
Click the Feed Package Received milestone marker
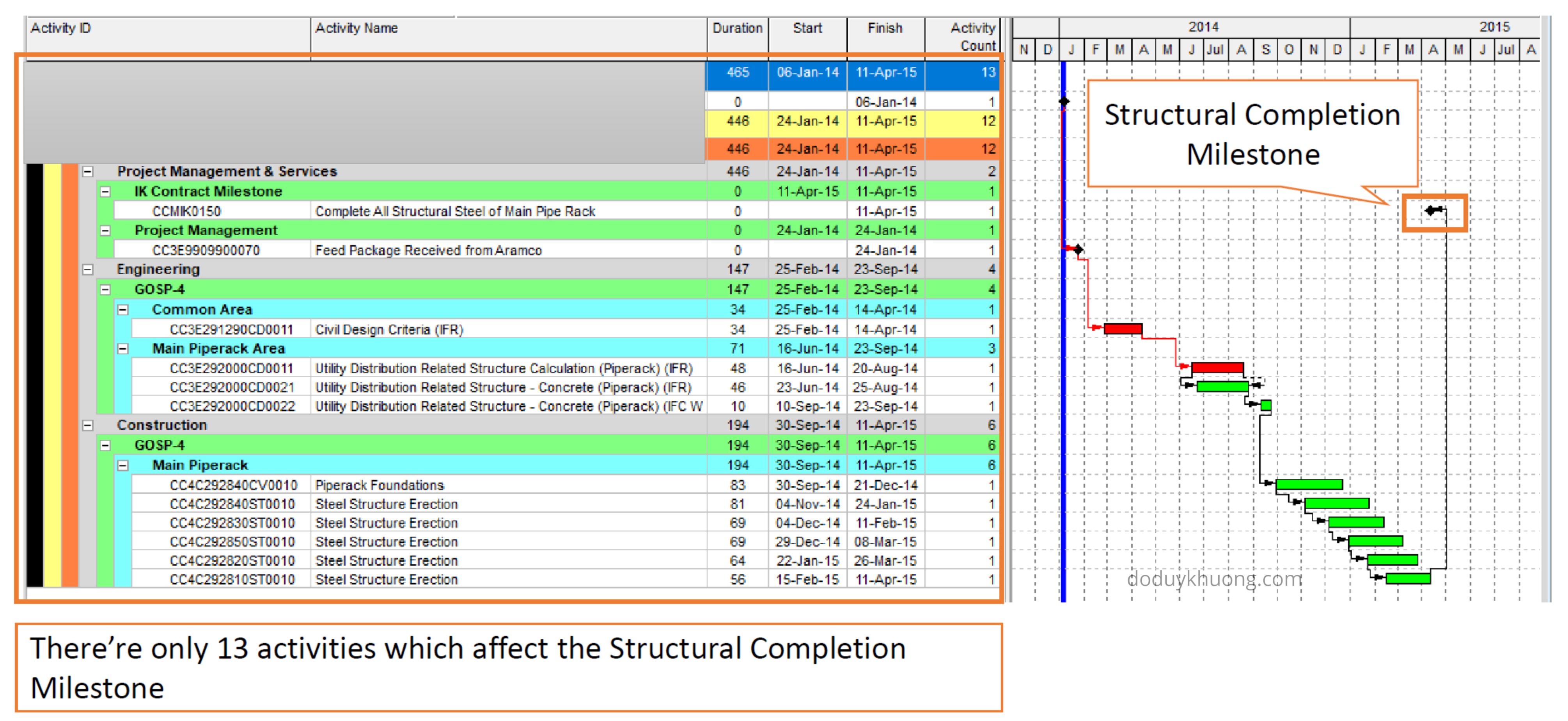[x=1078, y=249]
